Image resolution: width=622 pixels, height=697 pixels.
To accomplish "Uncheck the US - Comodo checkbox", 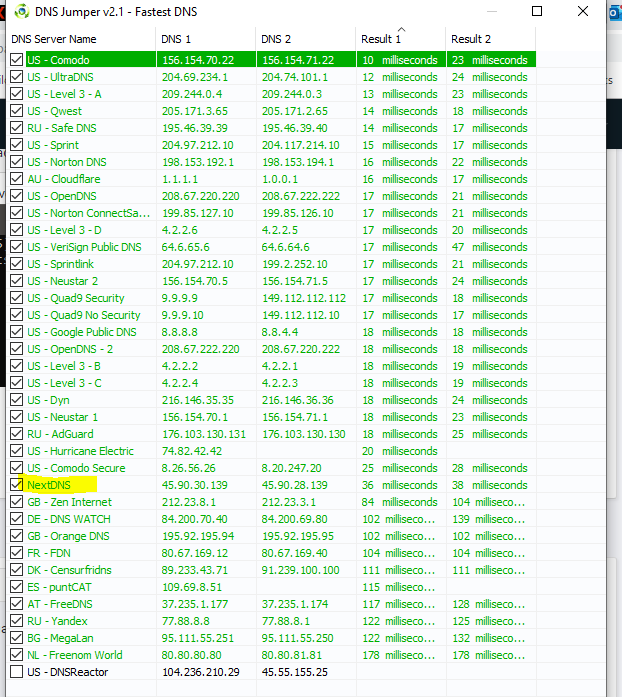I will click(x=16, y=60).
